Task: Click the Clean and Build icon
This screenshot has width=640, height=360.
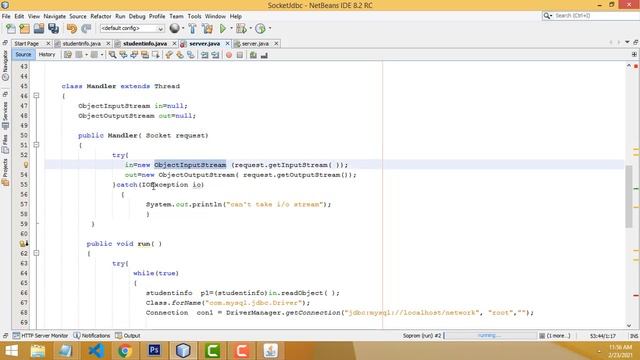Action: tap(207, 29)
